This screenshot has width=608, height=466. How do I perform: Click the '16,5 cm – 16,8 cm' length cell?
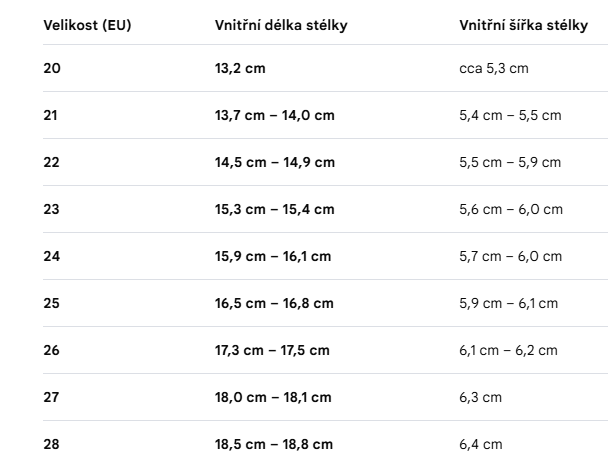(x=274, y=303)
